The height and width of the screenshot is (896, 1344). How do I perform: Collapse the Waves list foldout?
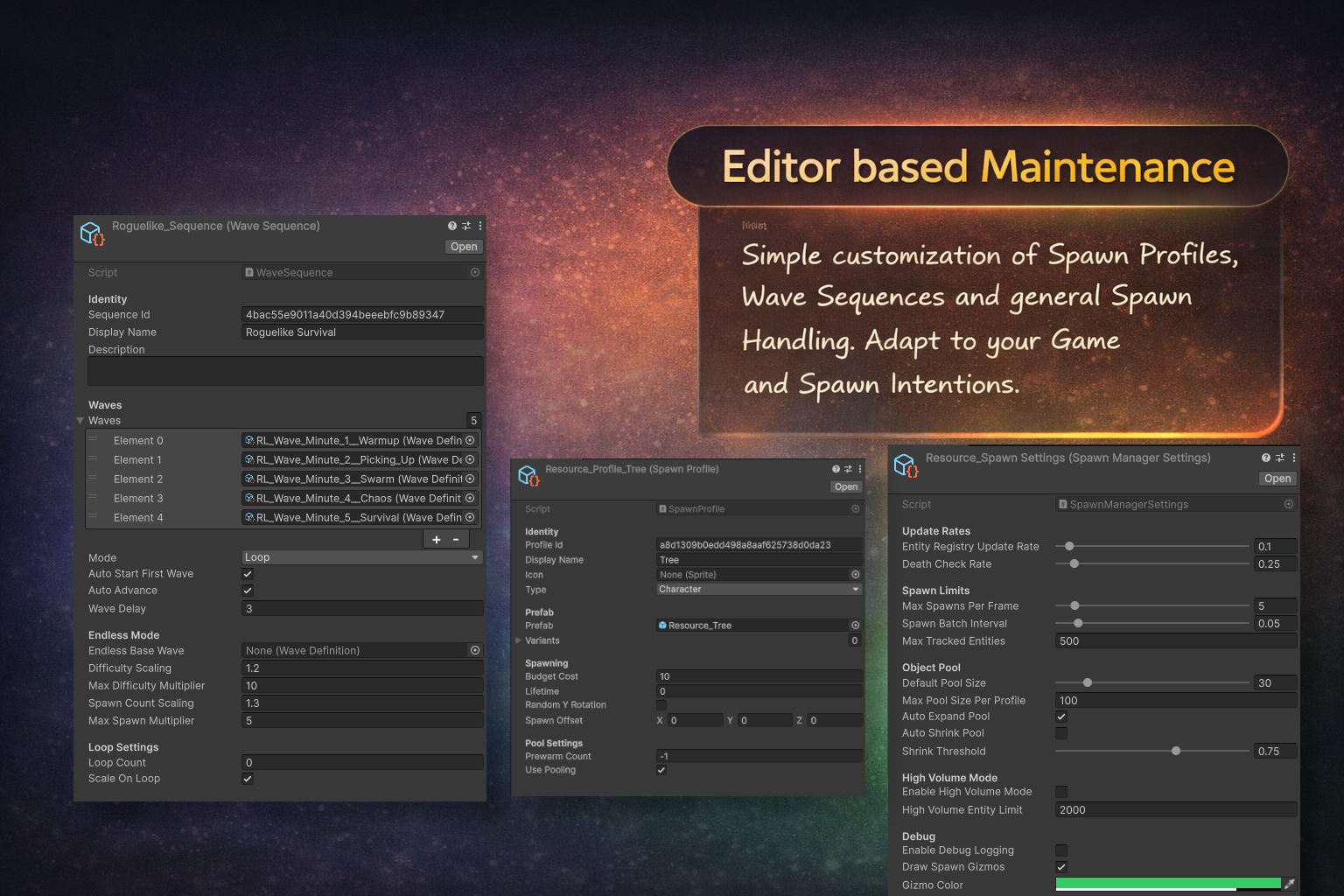pos(80,421)
